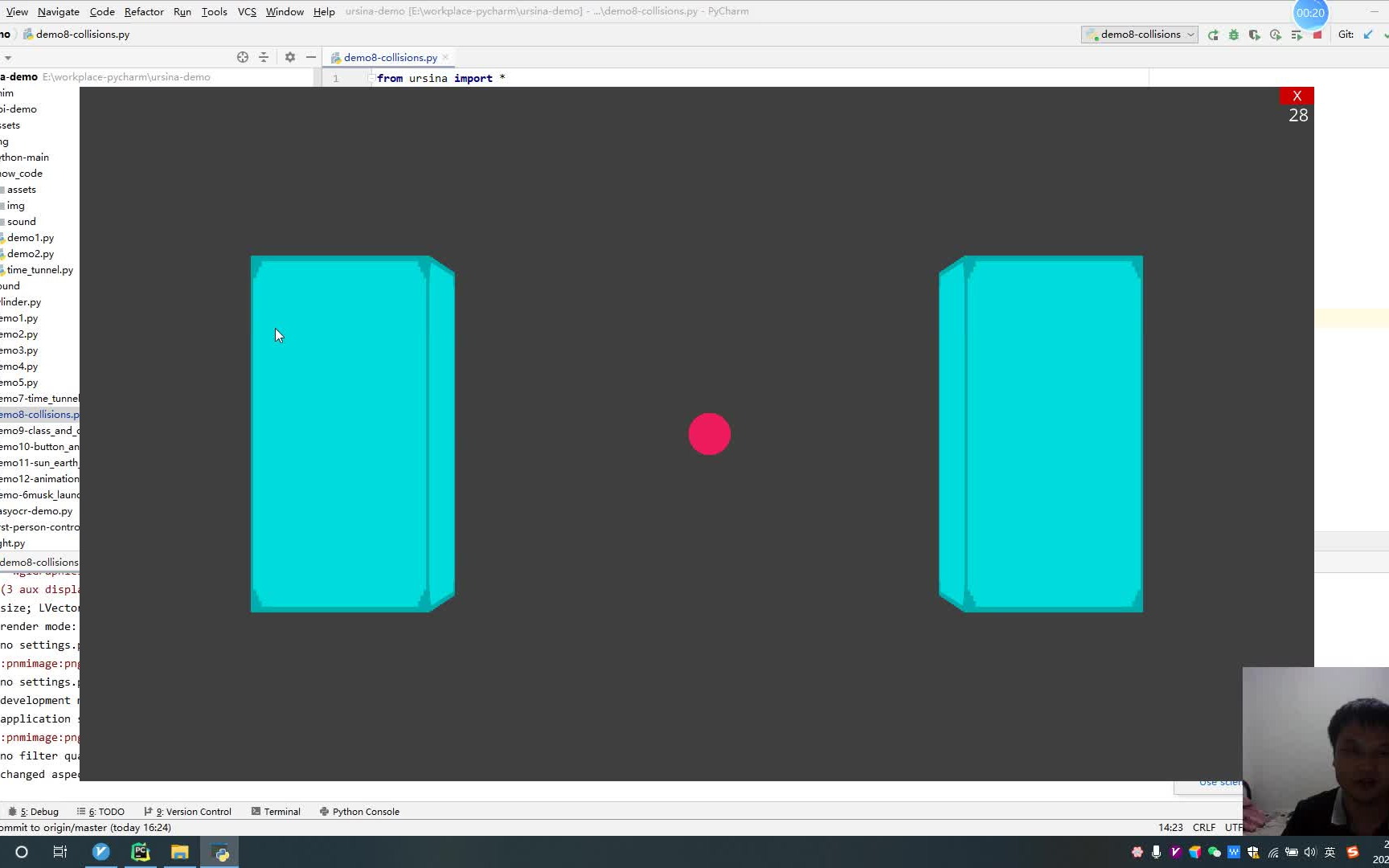
Task: Run the demo8-collisions script
Action: 1213,35
